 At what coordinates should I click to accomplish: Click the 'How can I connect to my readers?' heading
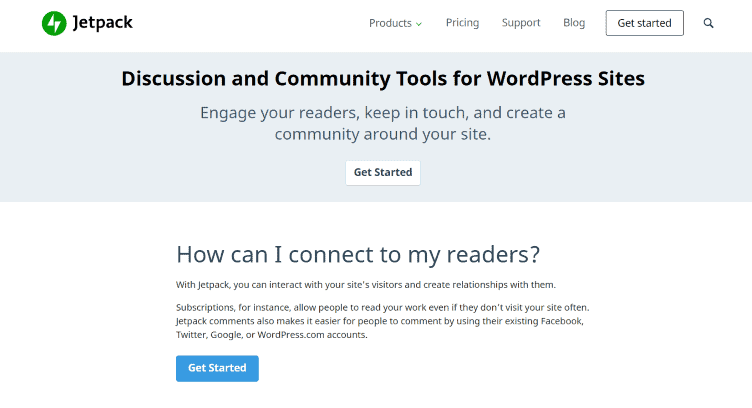click(x=358, y=255)
